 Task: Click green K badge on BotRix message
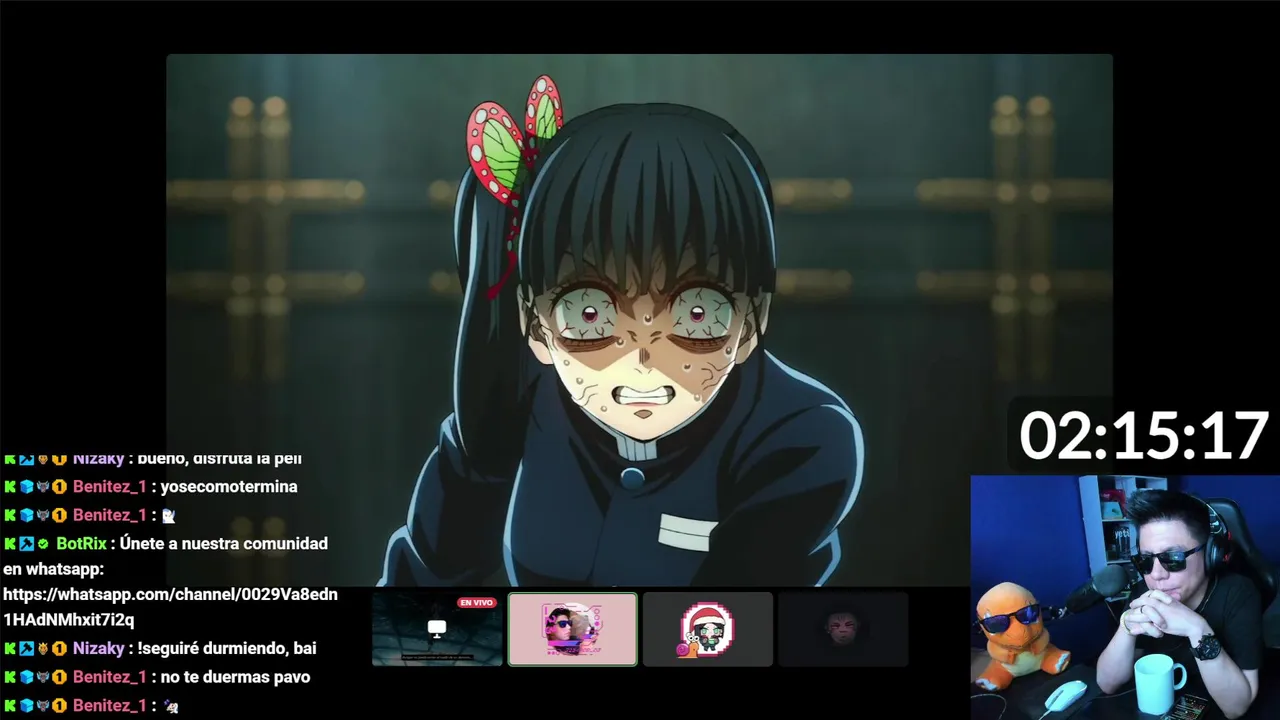10,544
